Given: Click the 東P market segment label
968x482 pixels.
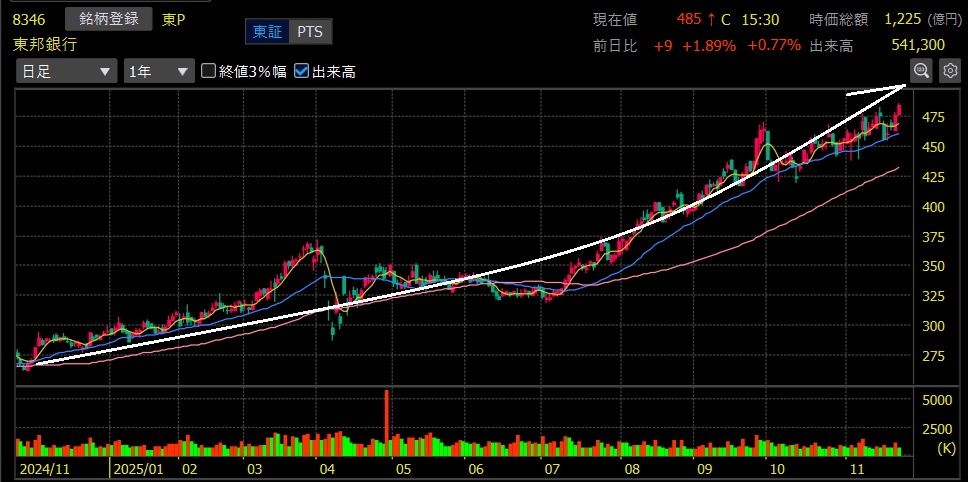Looking at the screenshot, I should coord(174,19).
